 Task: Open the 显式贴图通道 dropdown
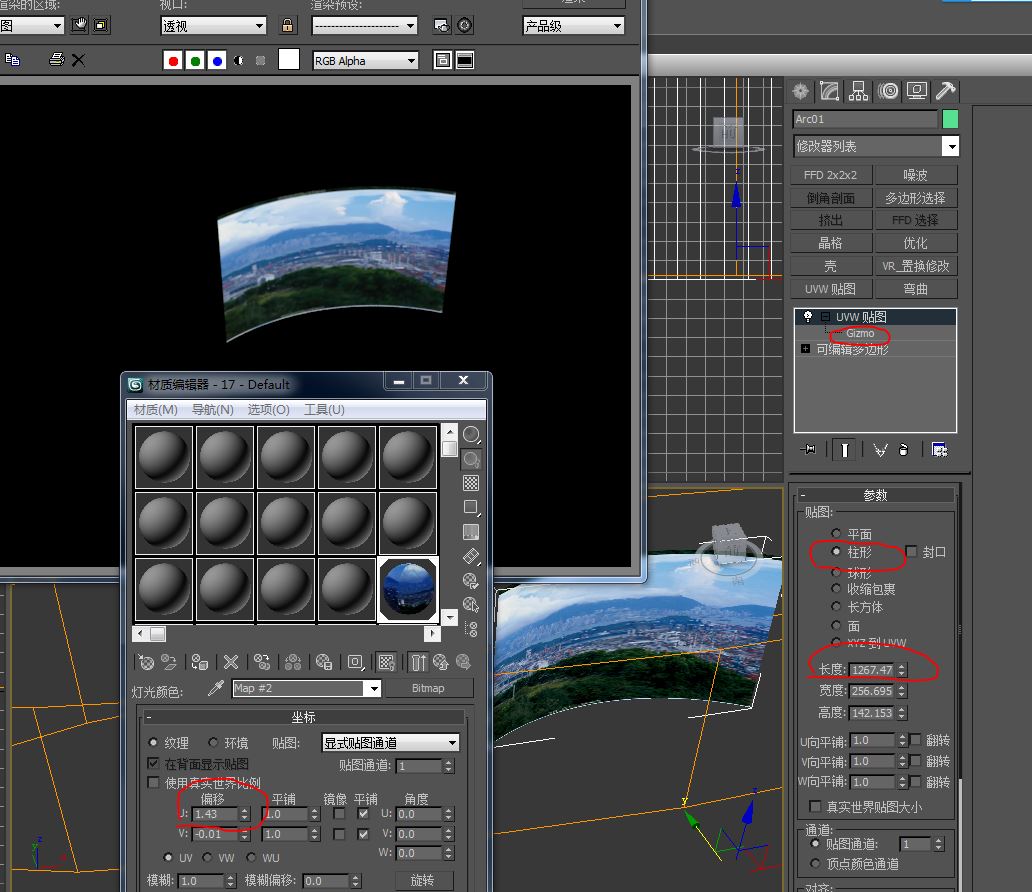point(390,743)
